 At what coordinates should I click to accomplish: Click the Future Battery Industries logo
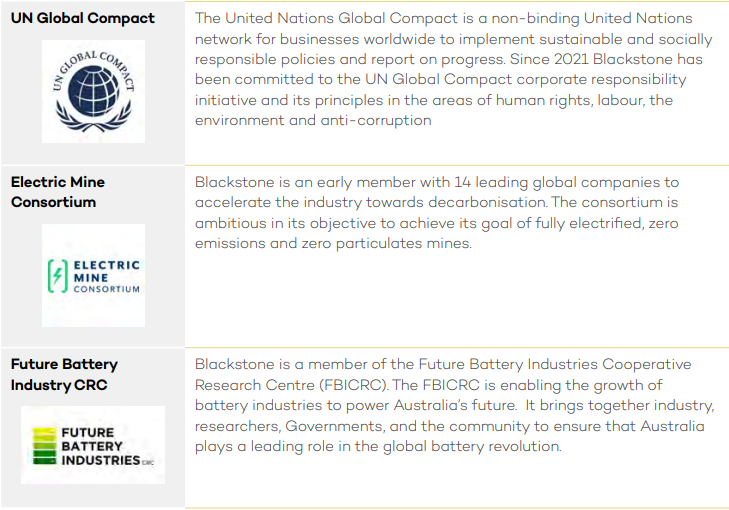[93, 445]
